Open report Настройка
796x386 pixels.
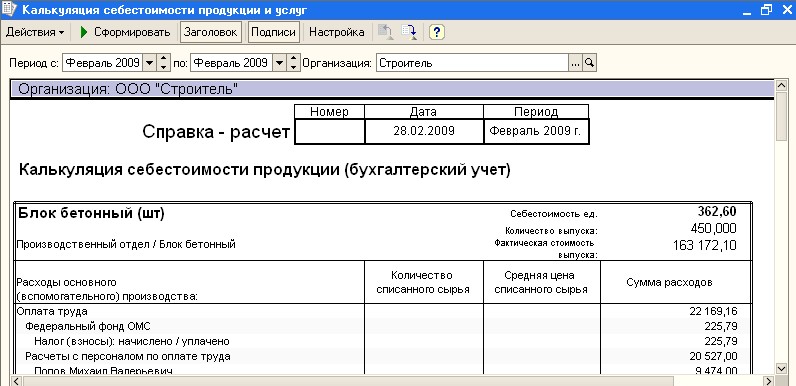337,32
